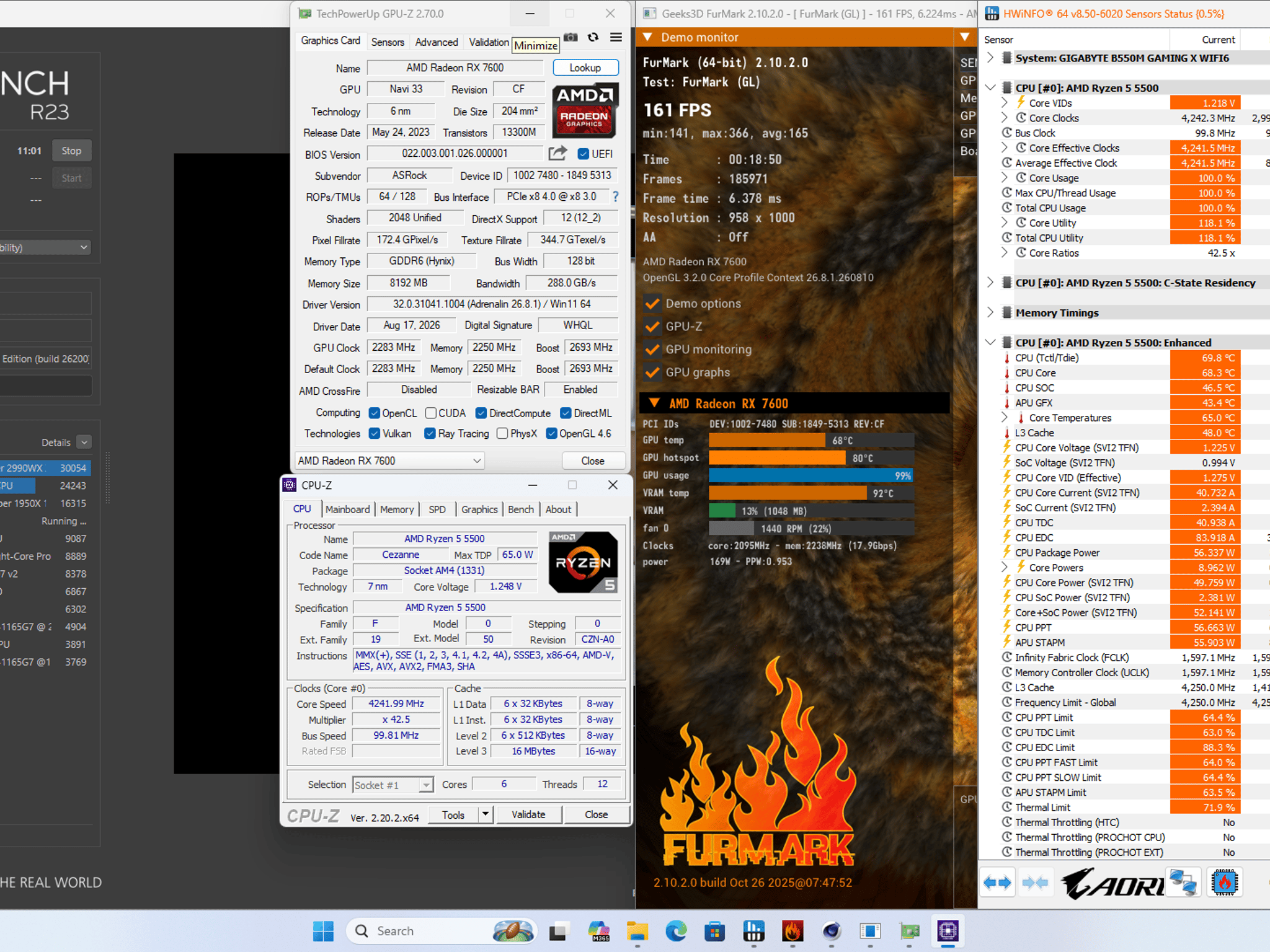Click HWiNFO expand columns arrows icon
The width and height of the screenshot is (1270, 952).
997,883
